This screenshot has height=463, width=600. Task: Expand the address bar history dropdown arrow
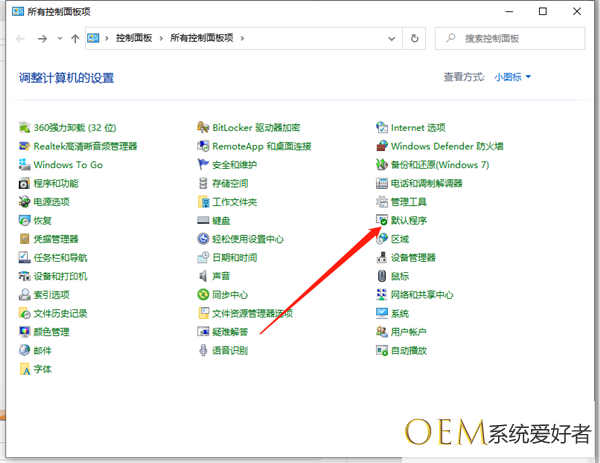tap(391, 38)
